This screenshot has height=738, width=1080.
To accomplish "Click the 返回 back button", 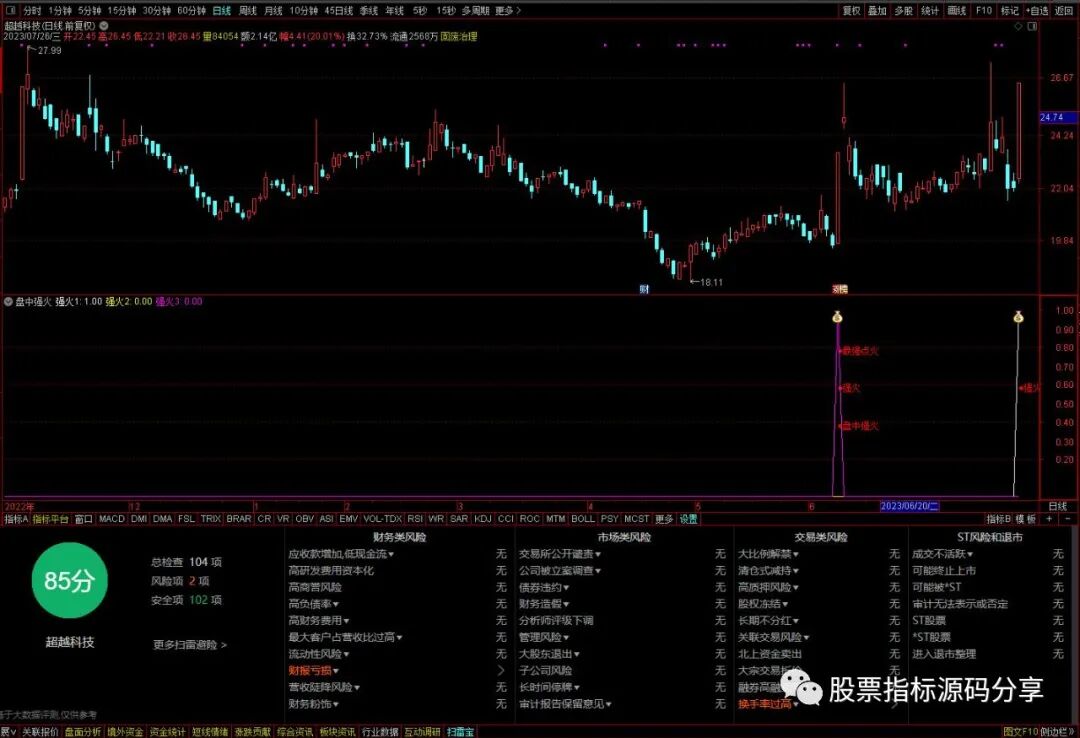I will click(x=1064, y=10).
